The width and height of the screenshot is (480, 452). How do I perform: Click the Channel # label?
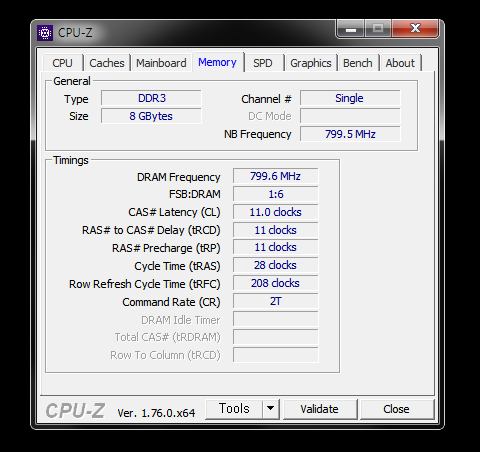[266, 99]
